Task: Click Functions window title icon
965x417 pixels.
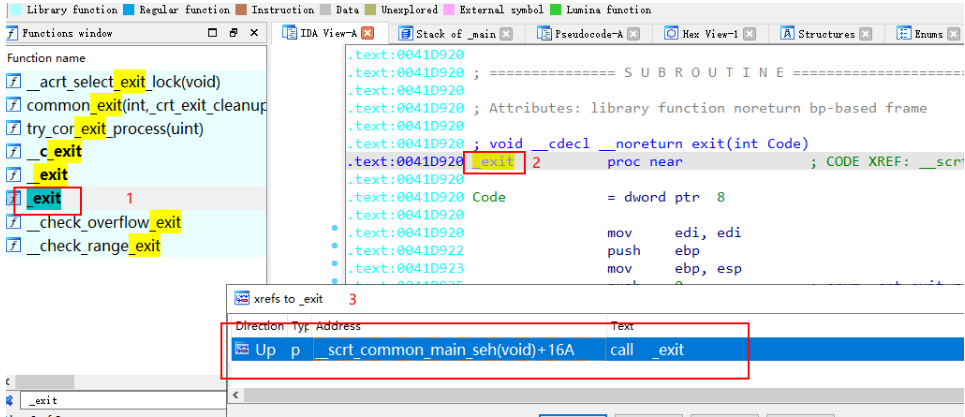Action: point(12,33)
